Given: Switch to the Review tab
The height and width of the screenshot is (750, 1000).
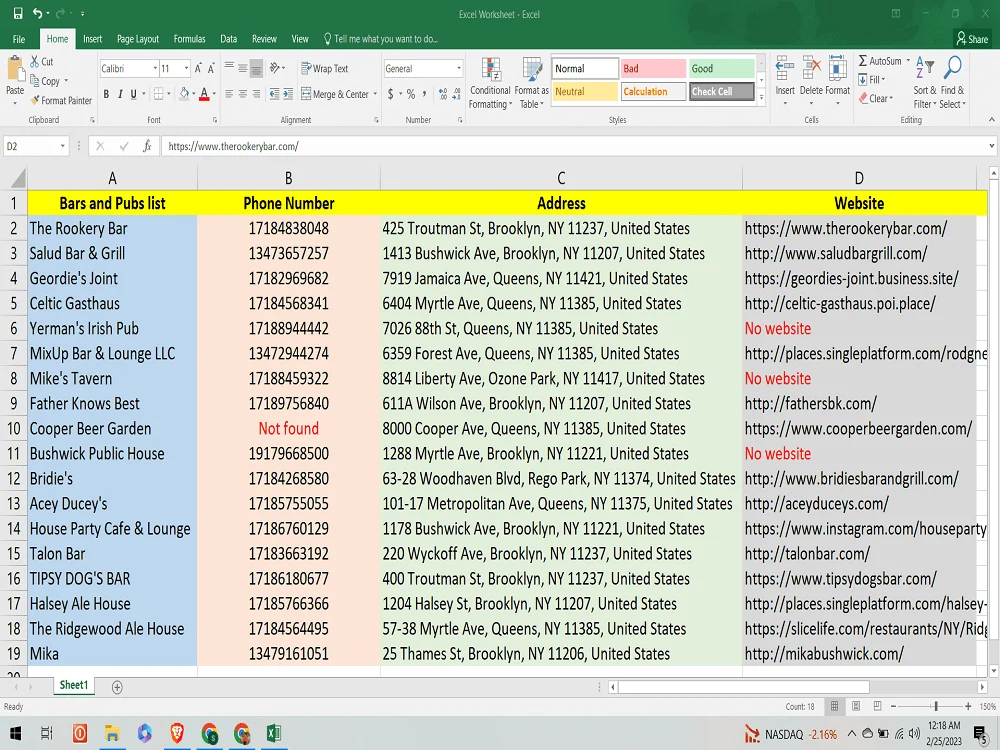Looking at the screenshot, I should tap(264, 39).
